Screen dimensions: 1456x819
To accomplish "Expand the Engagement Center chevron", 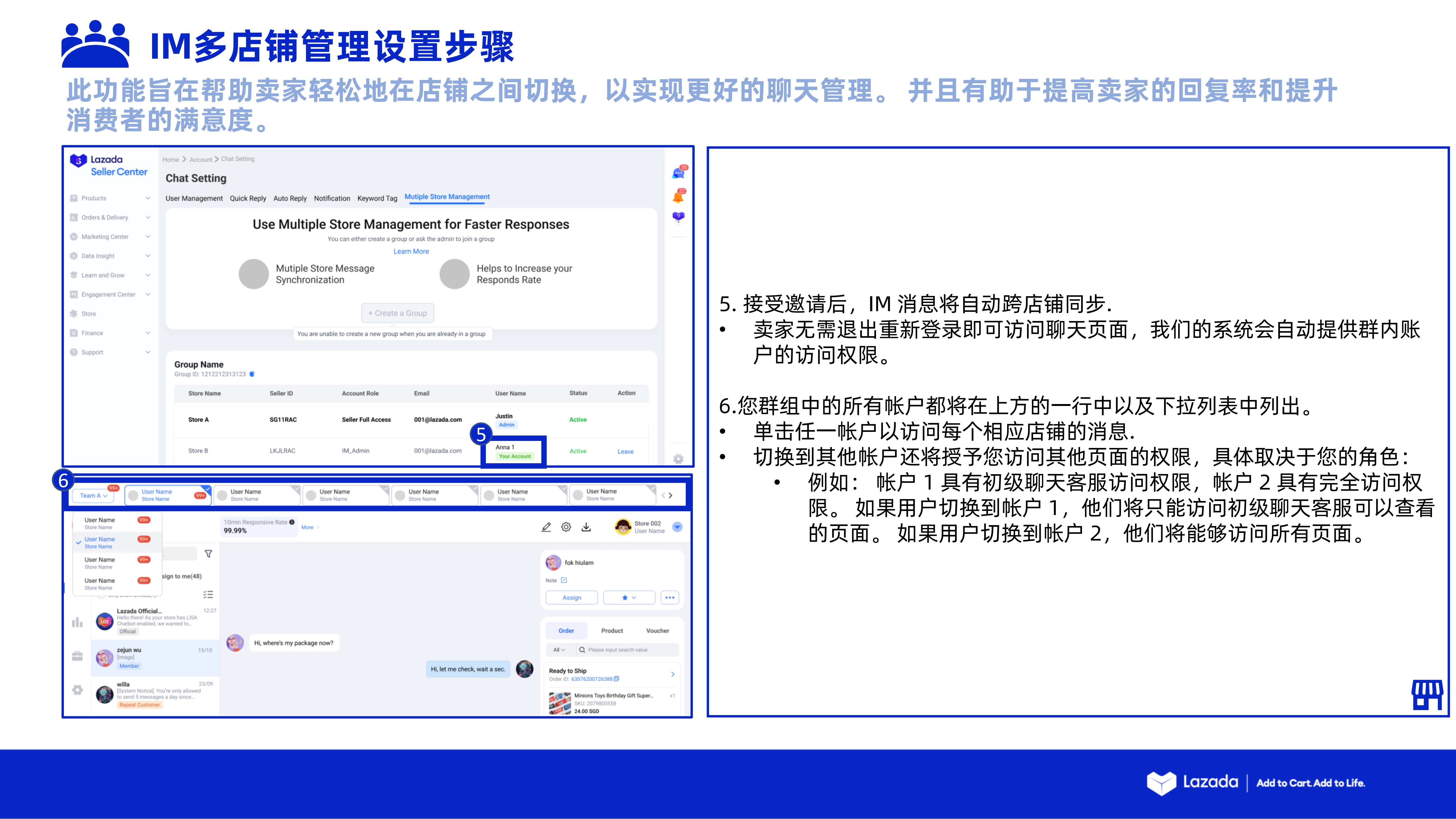I will click(x=148, y=295).
